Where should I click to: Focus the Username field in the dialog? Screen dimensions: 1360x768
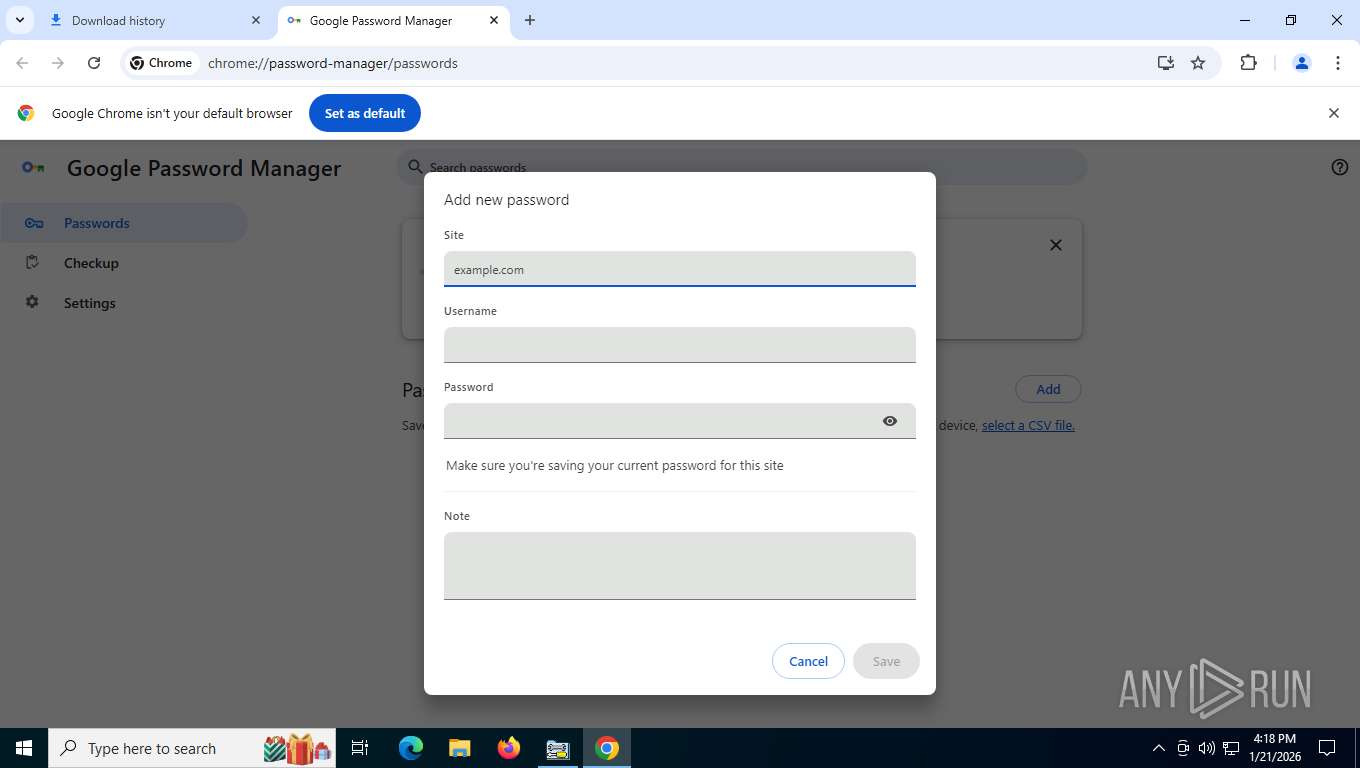coord(680,345)
